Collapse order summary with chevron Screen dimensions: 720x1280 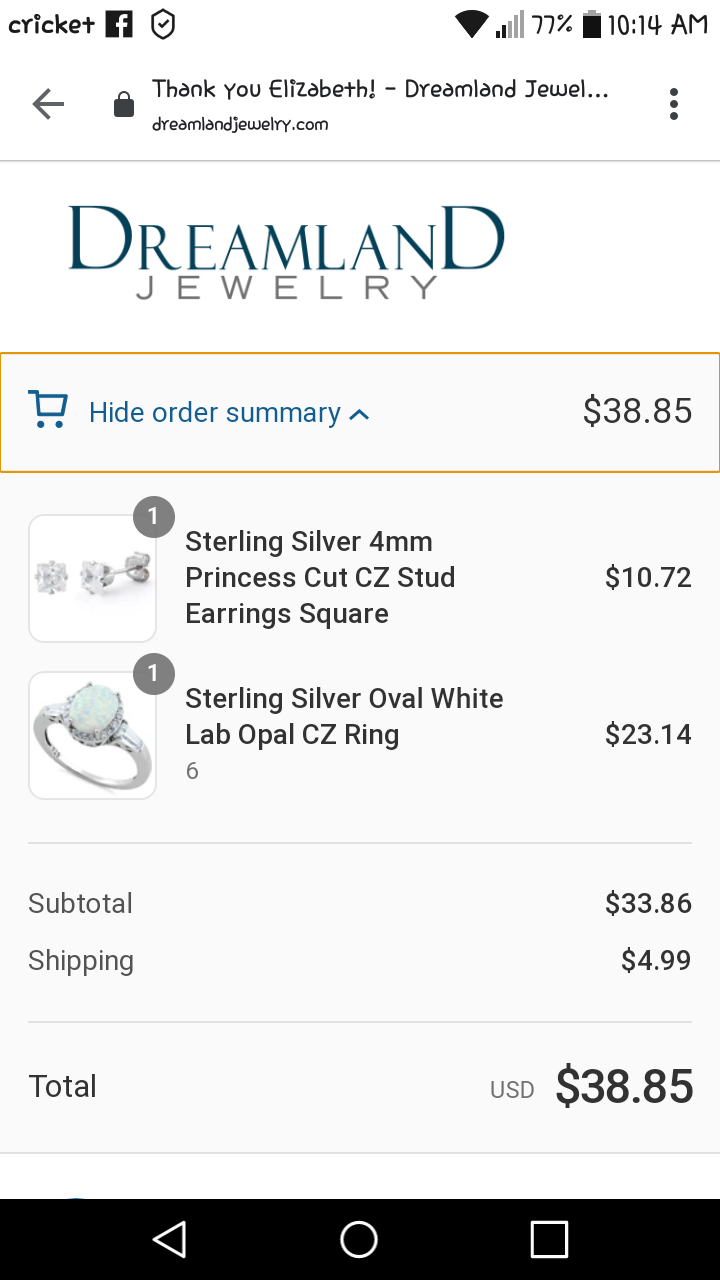361,414
